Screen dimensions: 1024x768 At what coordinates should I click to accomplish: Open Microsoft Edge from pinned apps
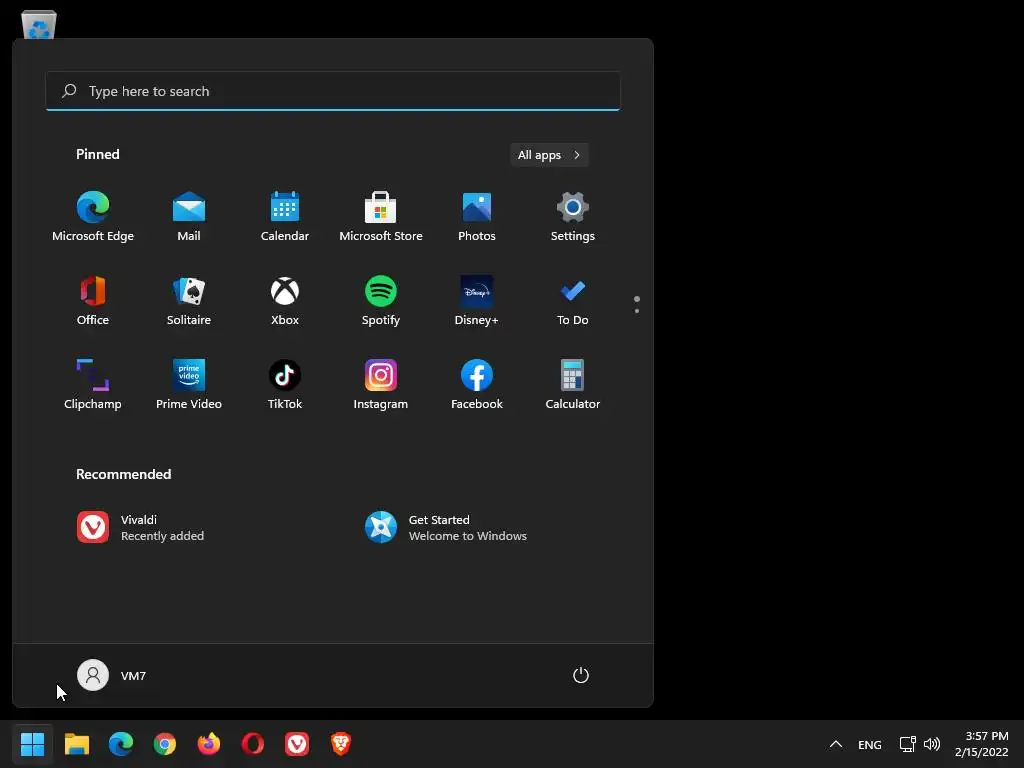(93, 217)
